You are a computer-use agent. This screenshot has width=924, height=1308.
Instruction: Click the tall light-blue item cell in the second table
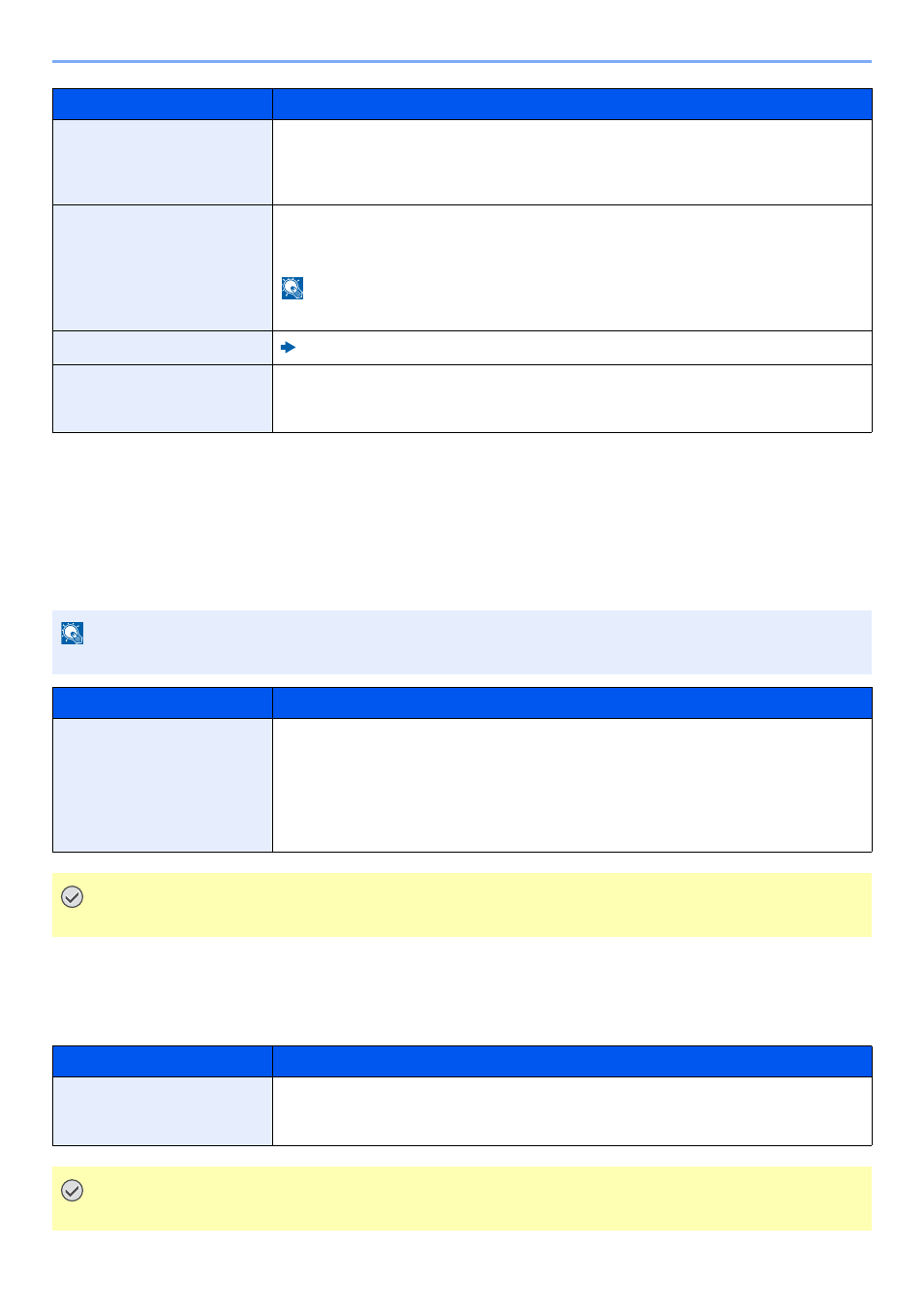pyautogui.click(x=163, y=785)
